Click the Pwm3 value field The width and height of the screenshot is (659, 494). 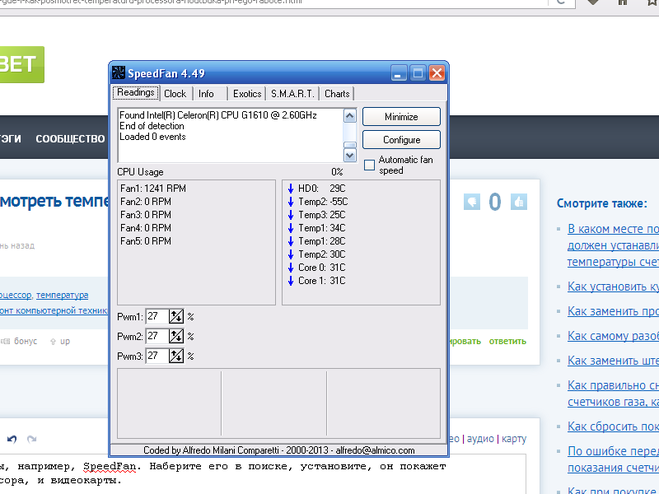point(157,356)
